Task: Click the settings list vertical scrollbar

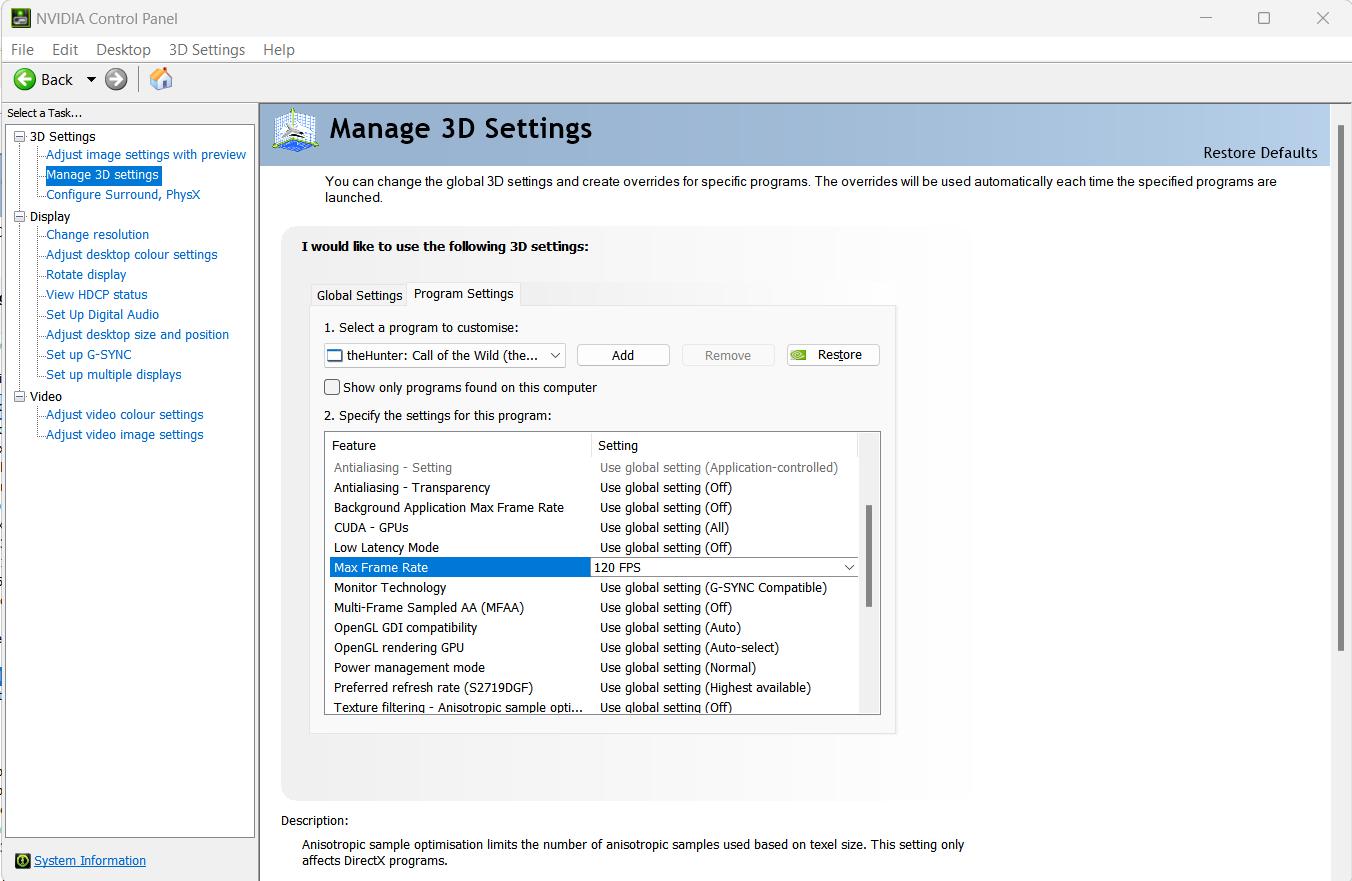Action: point(869,556)
